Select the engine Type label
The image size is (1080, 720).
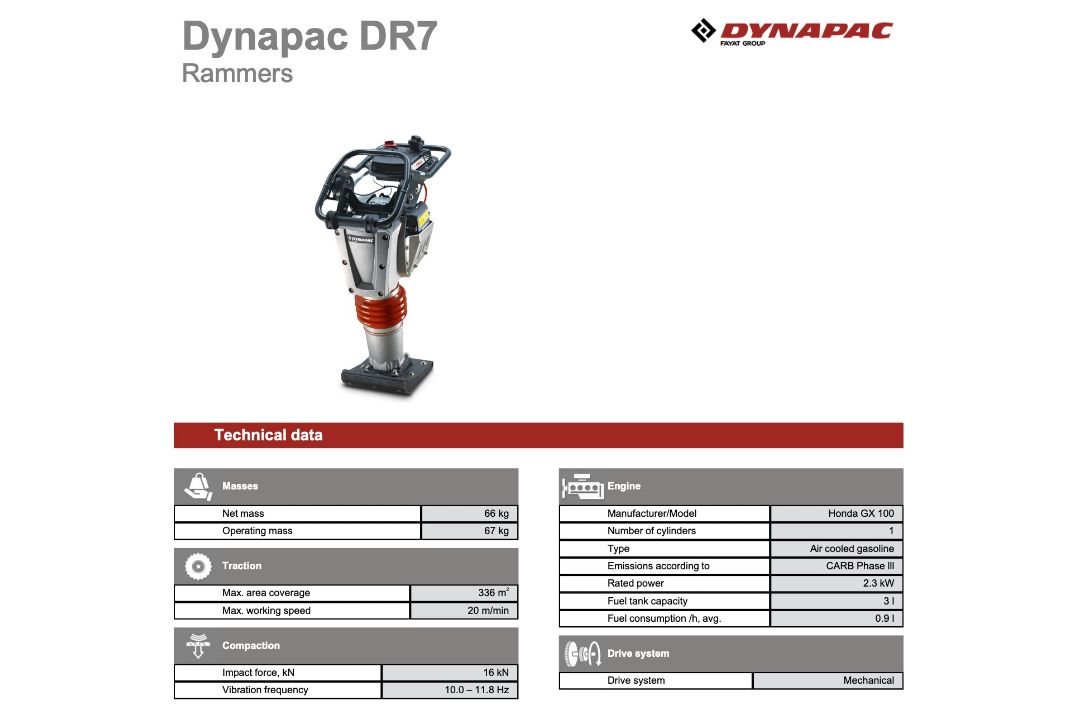618,548
